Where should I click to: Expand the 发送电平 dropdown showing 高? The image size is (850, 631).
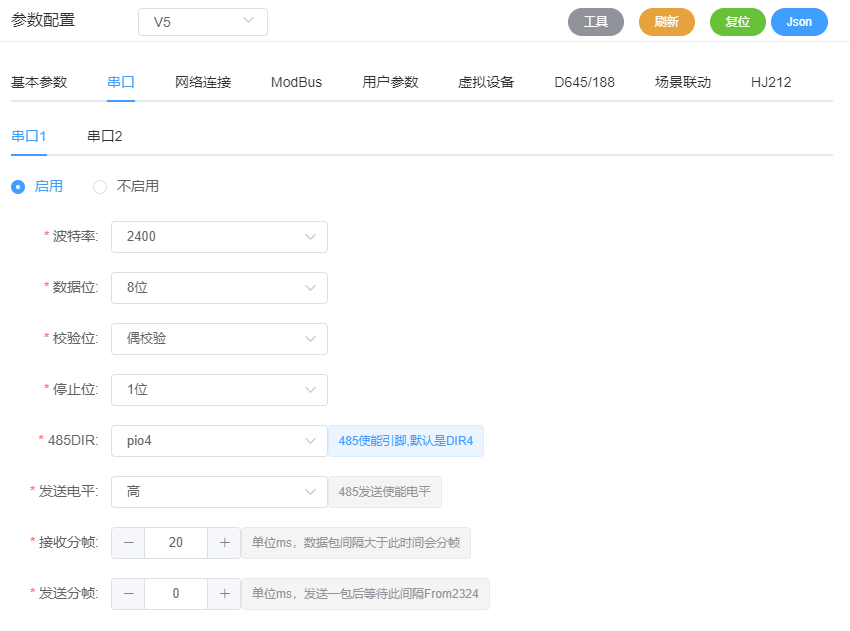219,492
